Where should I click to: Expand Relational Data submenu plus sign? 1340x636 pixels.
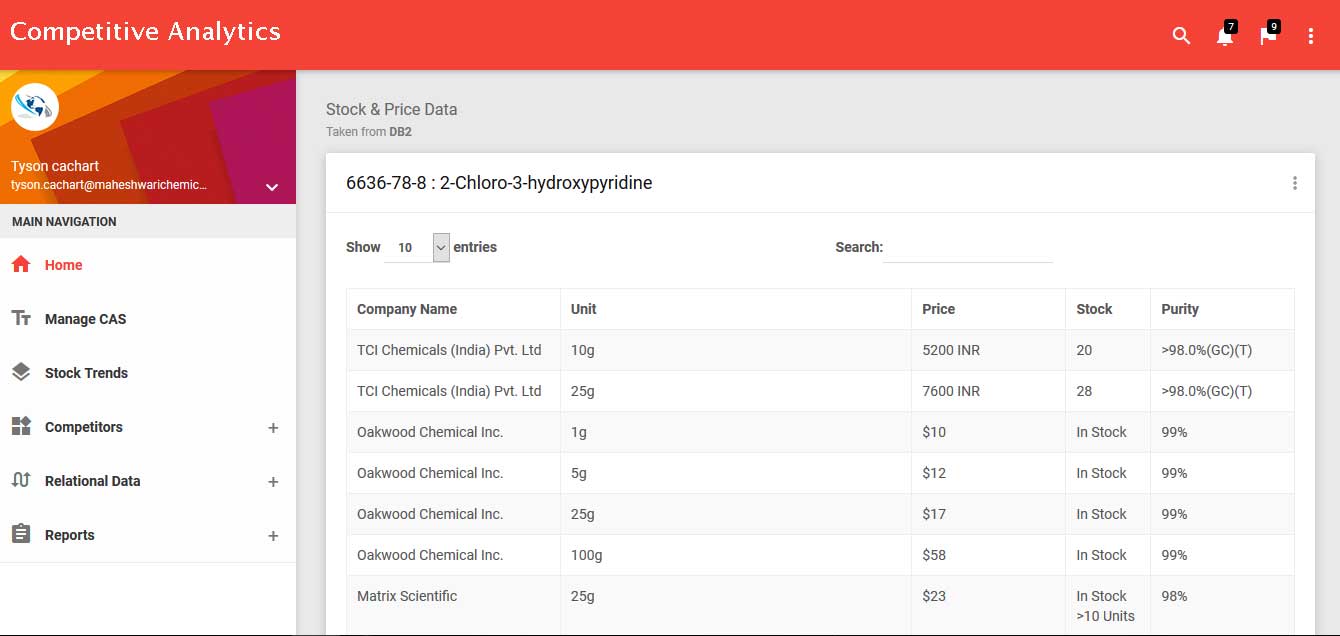[x=273, y=482]
